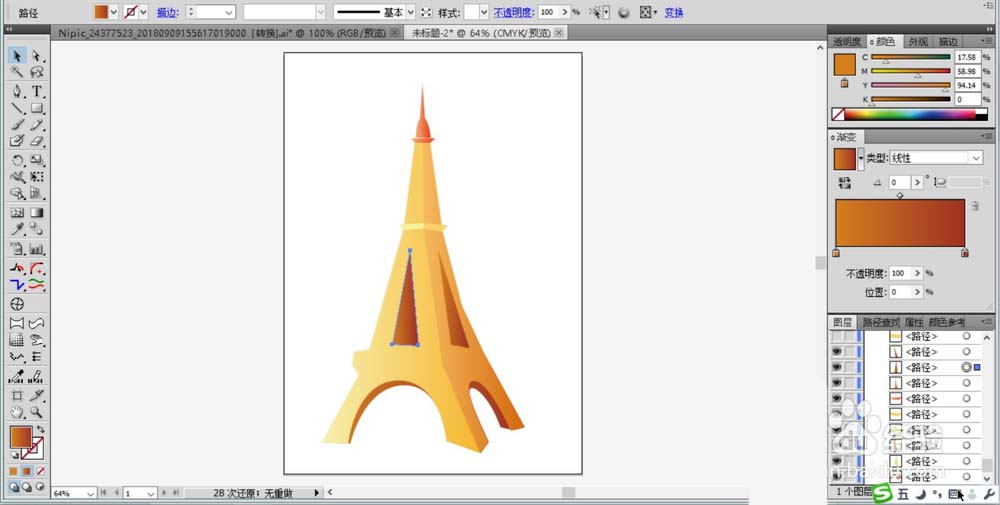Select the Magic Wand tool
Screen dimensions: 1000x505
17,72
